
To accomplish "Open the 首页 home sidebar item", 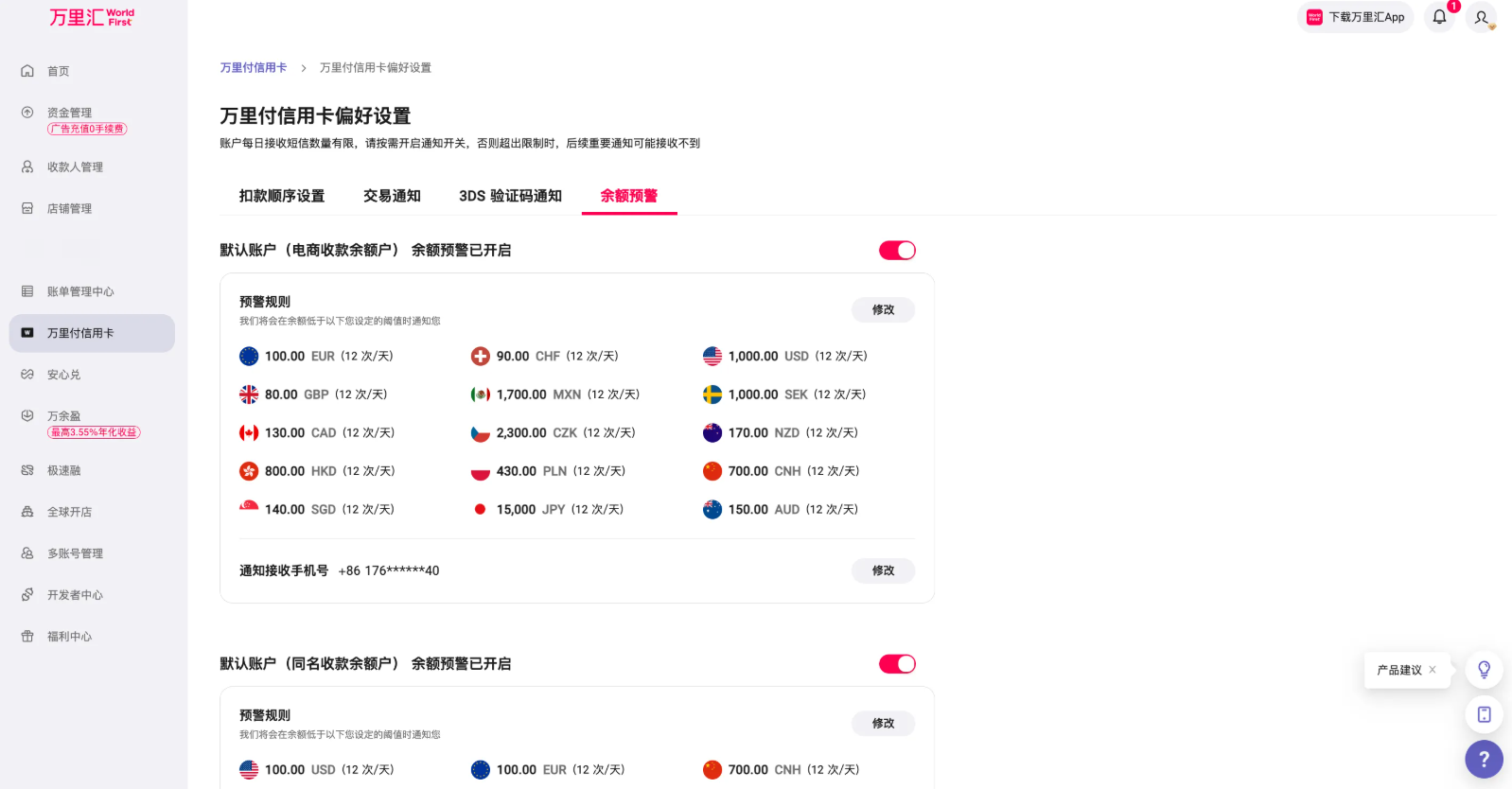I will [59, 71].
